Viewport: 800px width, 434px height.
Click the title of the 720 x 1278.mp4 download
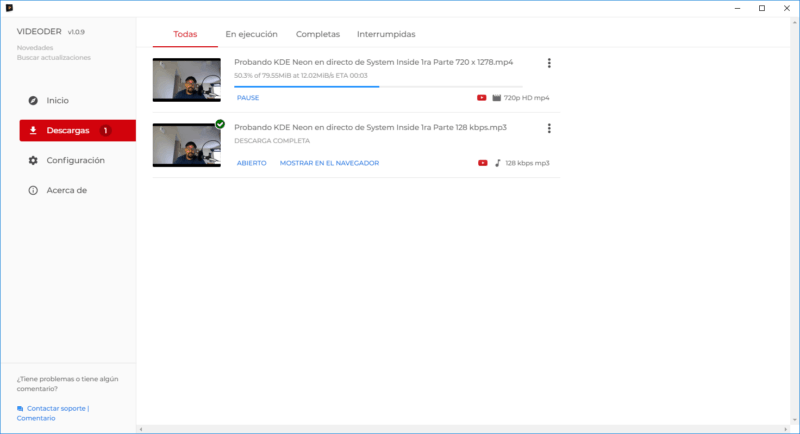coord(373,62)
